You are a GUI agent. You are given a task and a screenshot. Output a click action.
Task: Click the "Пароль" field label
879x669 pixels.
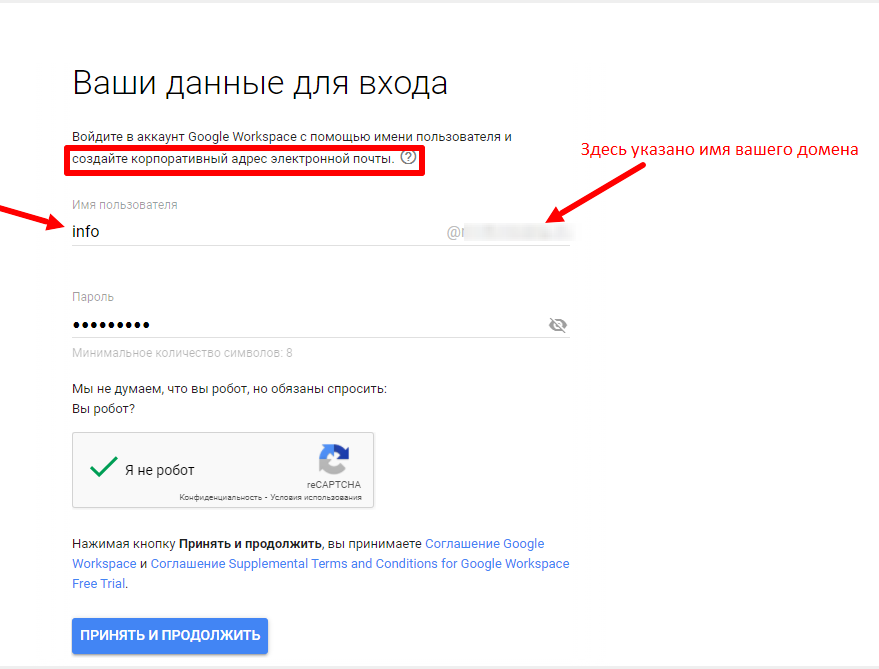pos(93,297)
